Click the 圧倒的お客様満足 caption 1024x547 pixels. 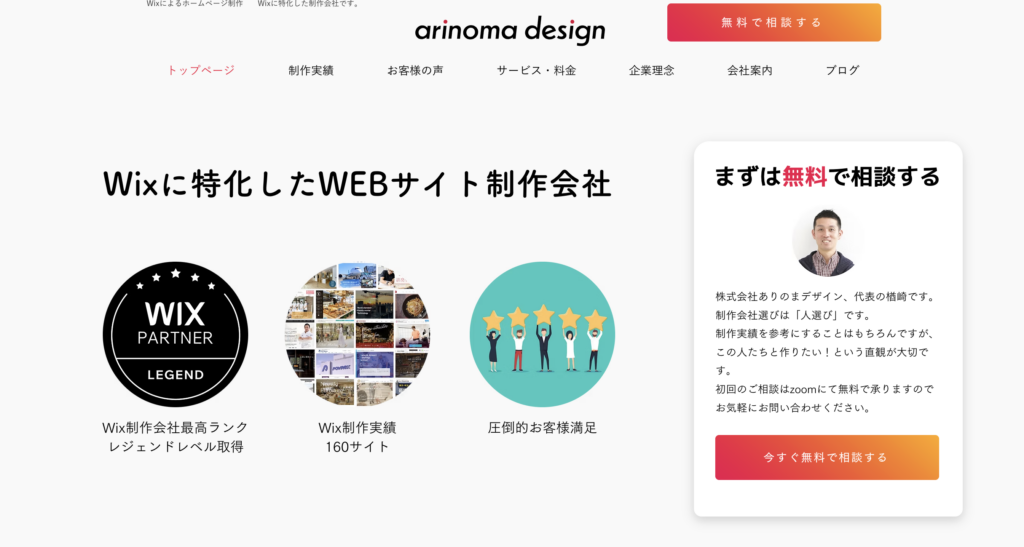click(542, 428)
